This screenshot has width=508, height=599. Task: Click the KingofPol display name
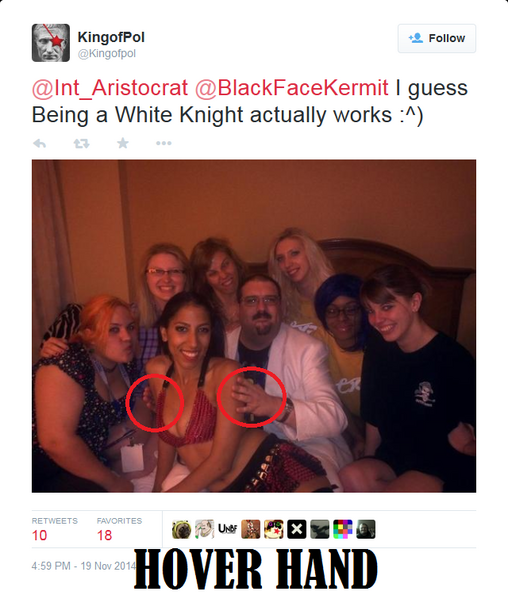pos(111,37)
